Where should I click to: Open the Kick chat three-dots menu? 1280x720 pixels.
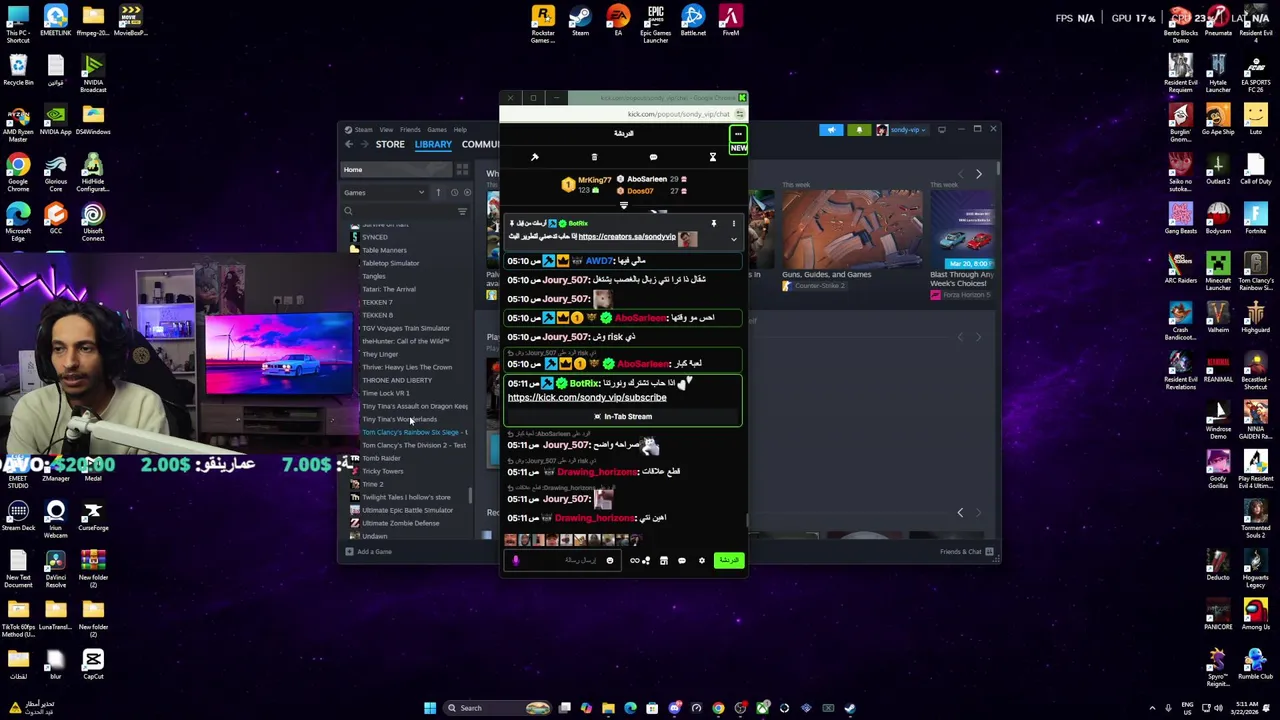[x=738, y=133]
